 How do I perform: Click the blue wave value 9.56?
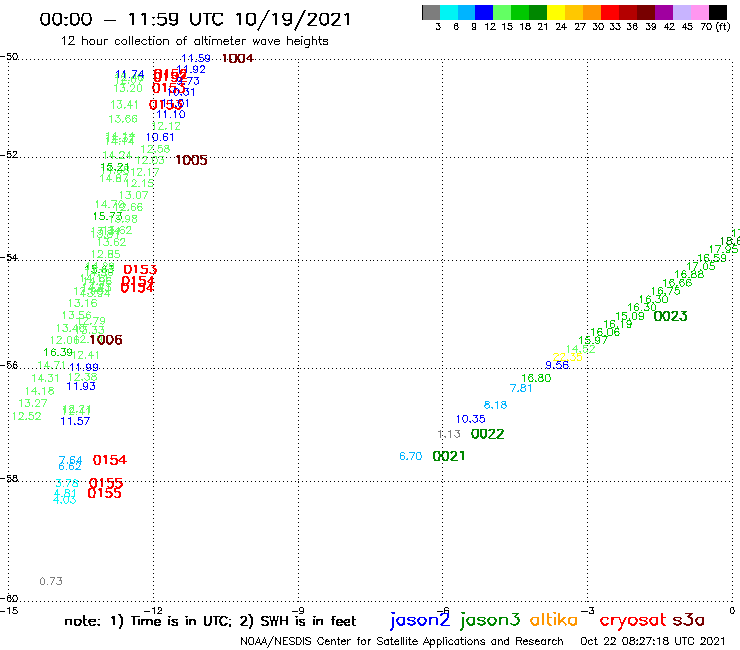click(557, 365)
